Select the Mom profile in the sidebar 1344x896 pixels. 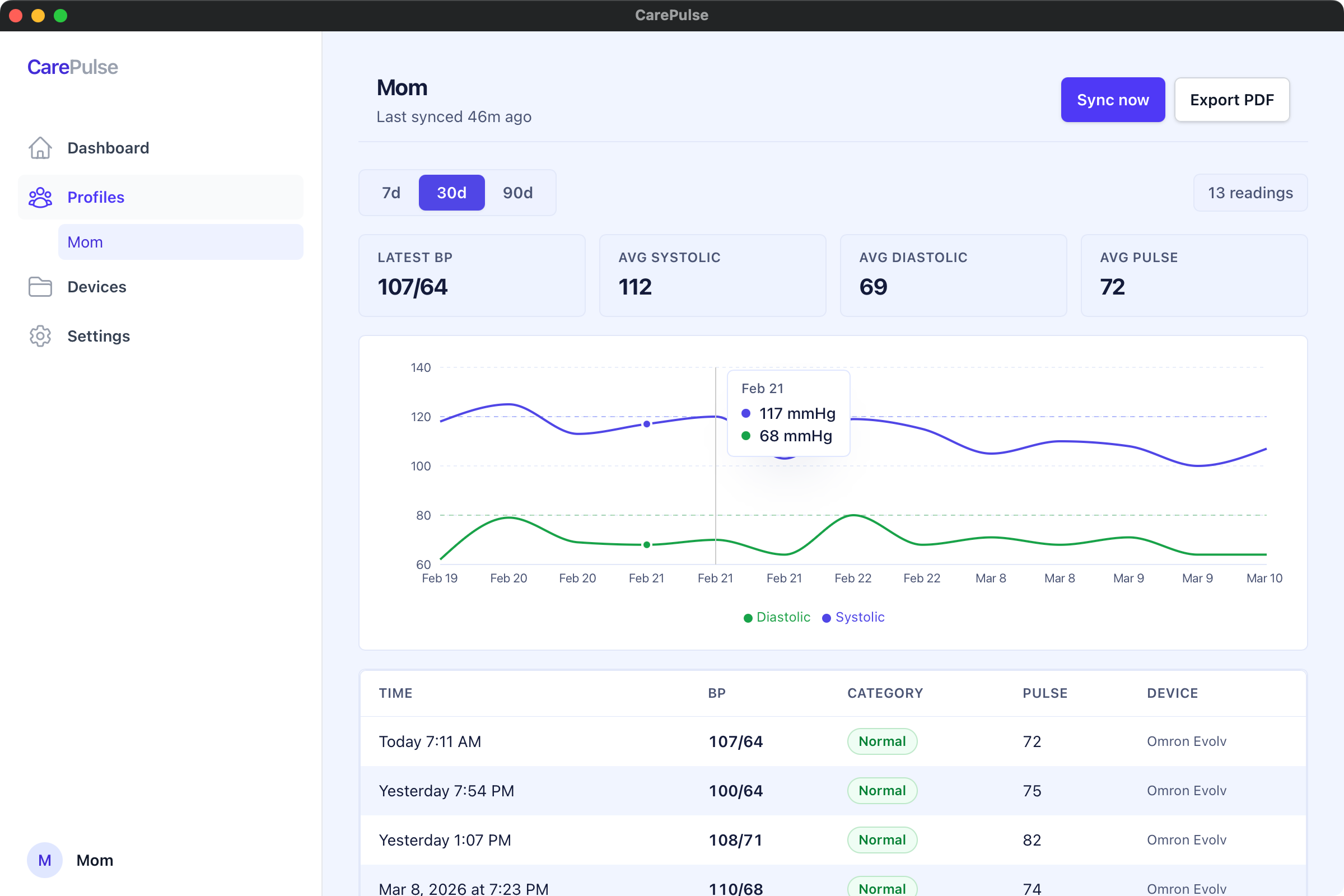point(85,242)
